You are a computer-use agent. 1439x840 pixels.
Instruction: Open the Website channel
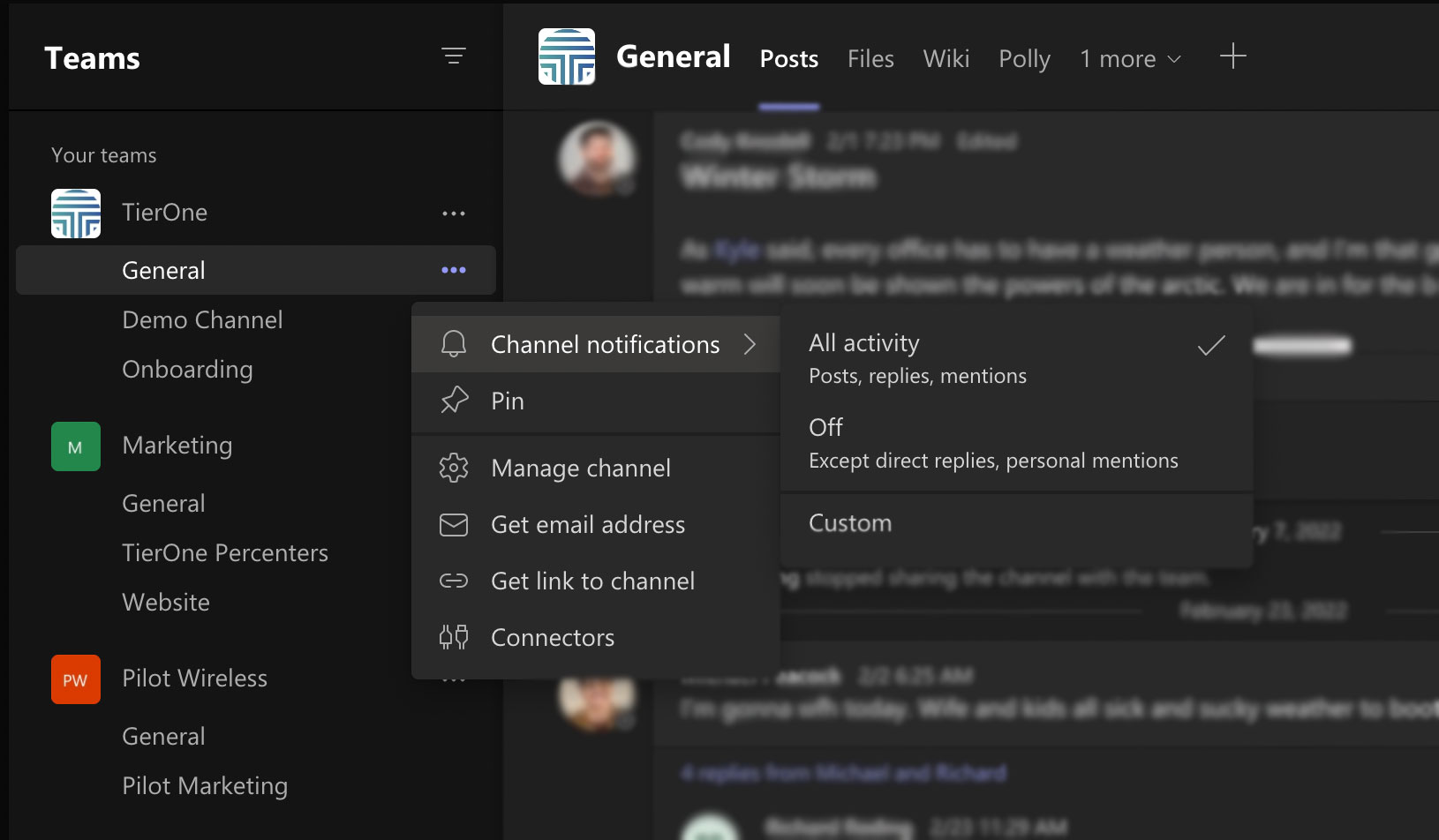click(166, 602)
